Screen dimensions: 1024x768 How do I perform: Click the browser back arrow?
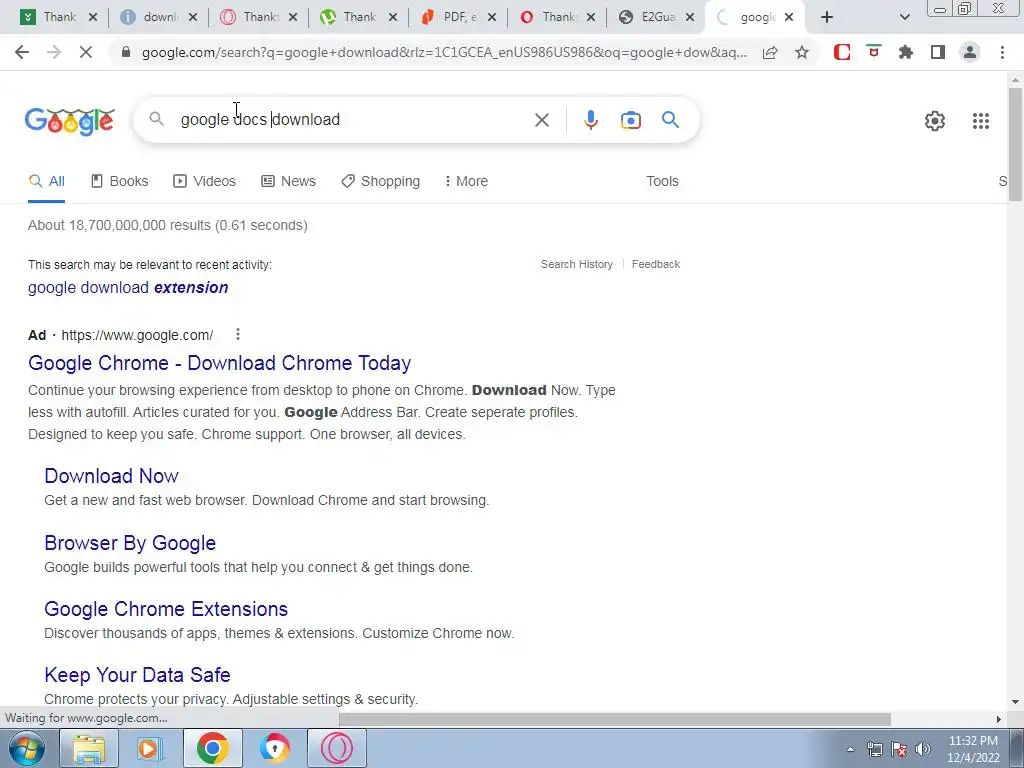click(x=22, y=52)
